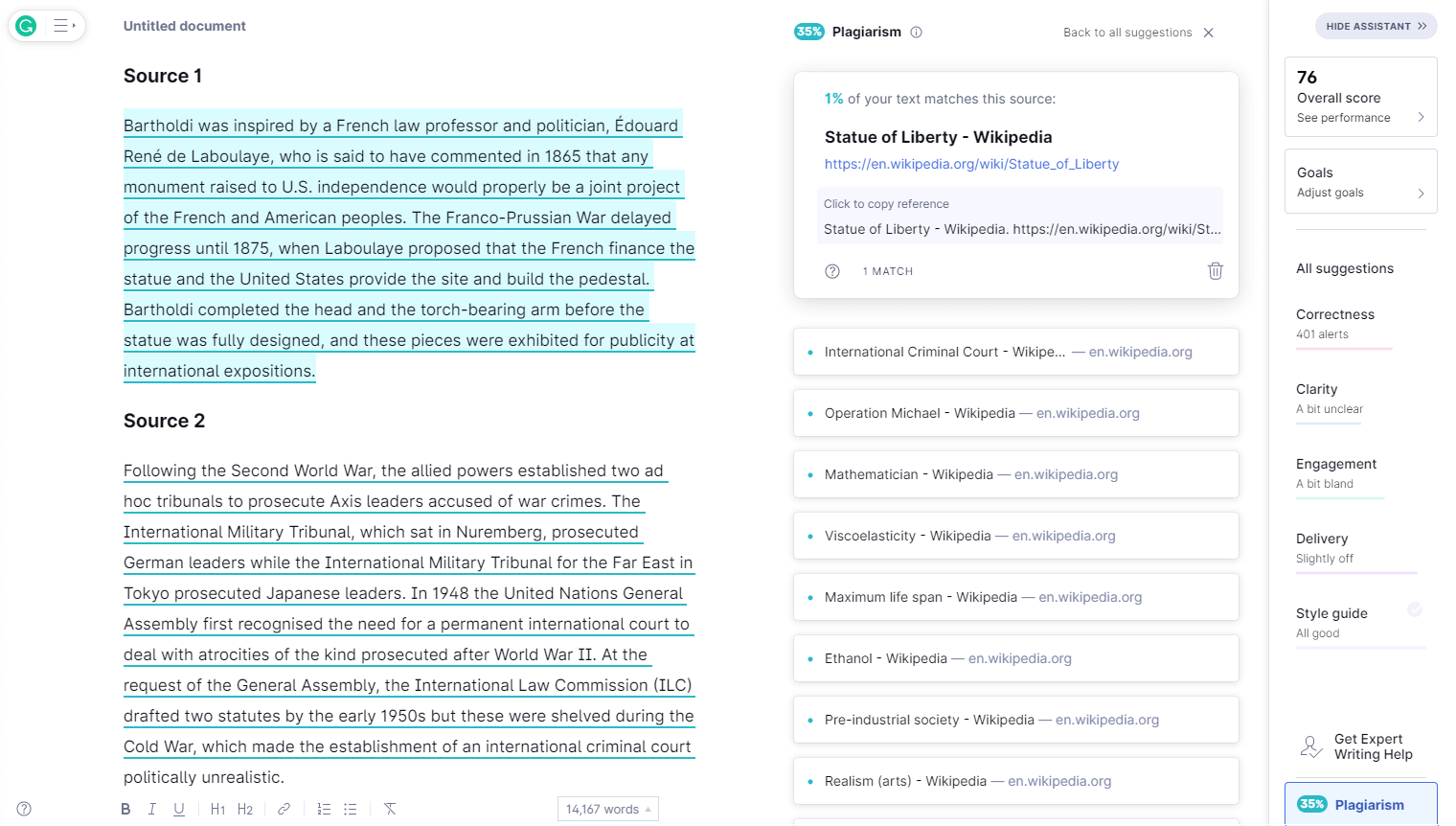Toggle italic formatting
The height and width of the screenshot is (826, 1456).
pos(151,809)
